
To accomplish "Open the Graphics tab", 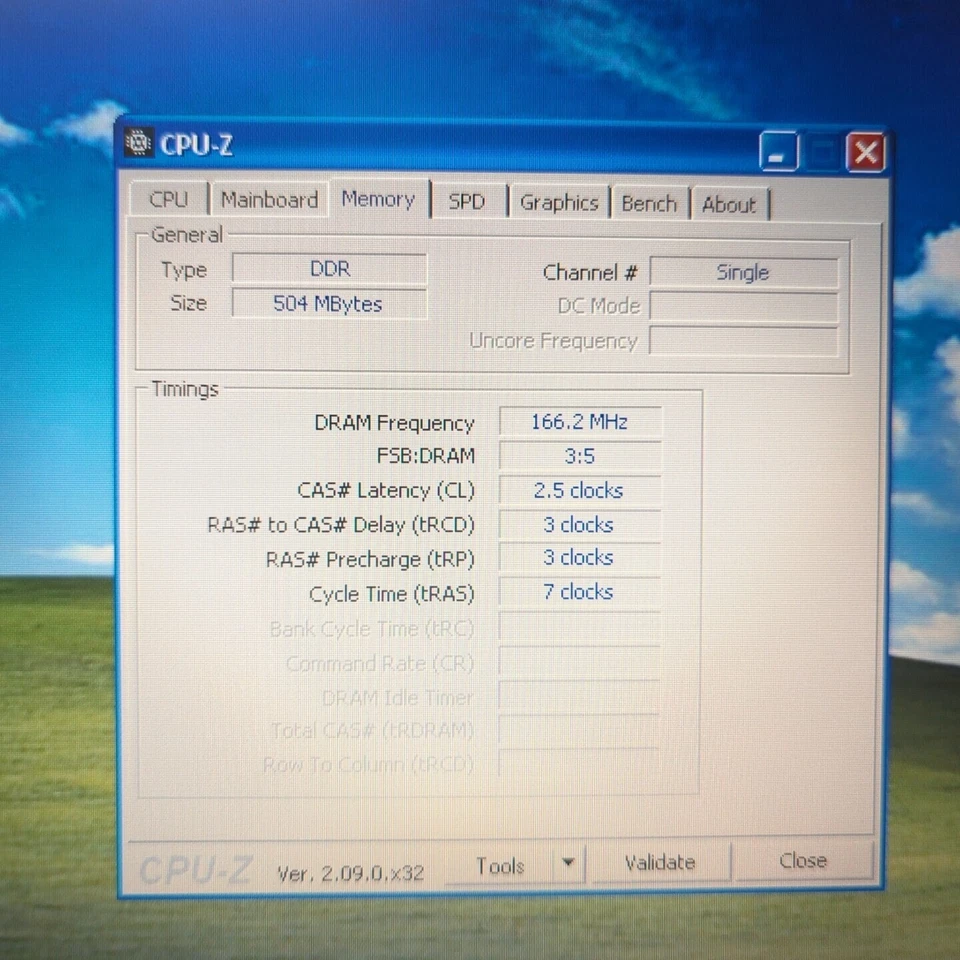I will 558,202.
